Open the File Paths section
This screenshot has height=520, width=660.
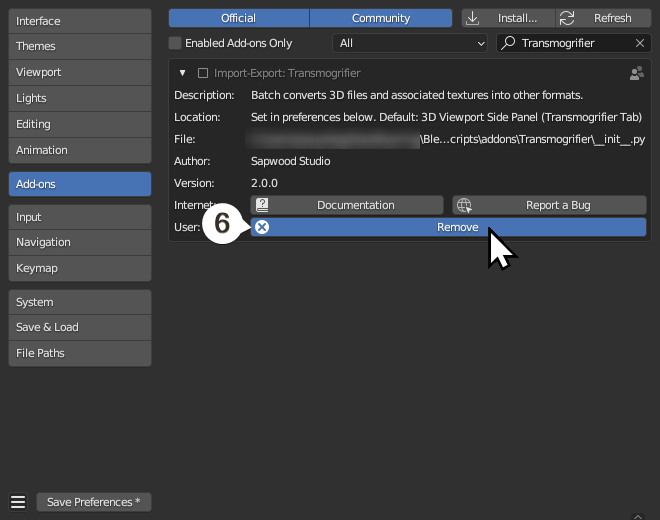(80, 353)
